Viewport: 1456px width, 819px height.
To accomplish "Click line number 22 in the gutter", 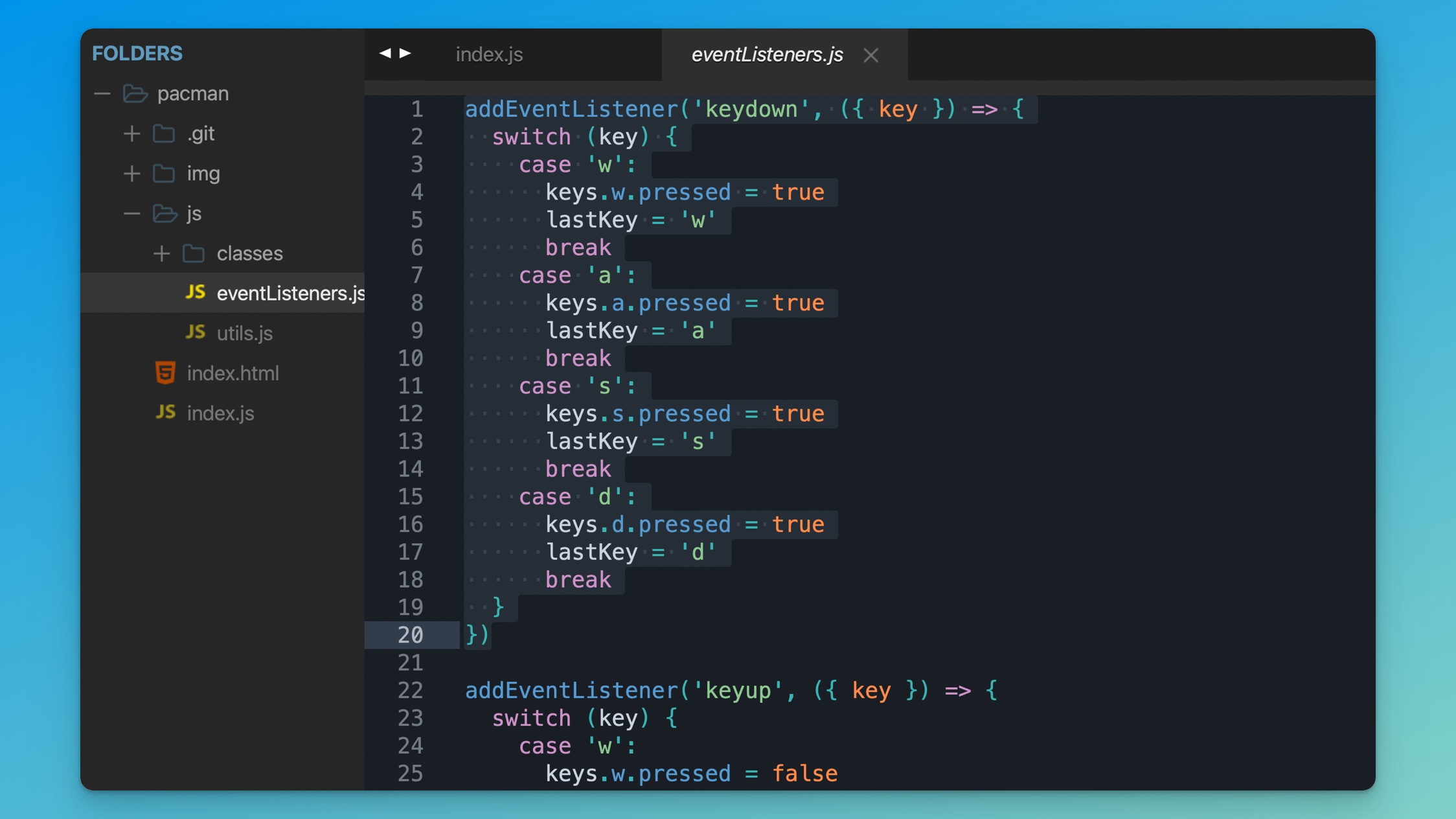I will click(x=410, y=691).
